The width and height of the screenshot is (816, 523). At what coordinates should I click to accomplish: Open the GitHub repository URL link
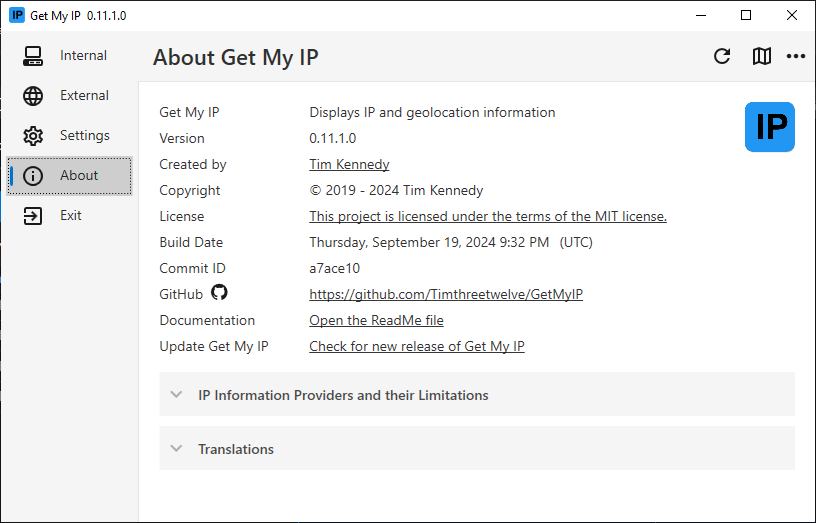[446, 295]
